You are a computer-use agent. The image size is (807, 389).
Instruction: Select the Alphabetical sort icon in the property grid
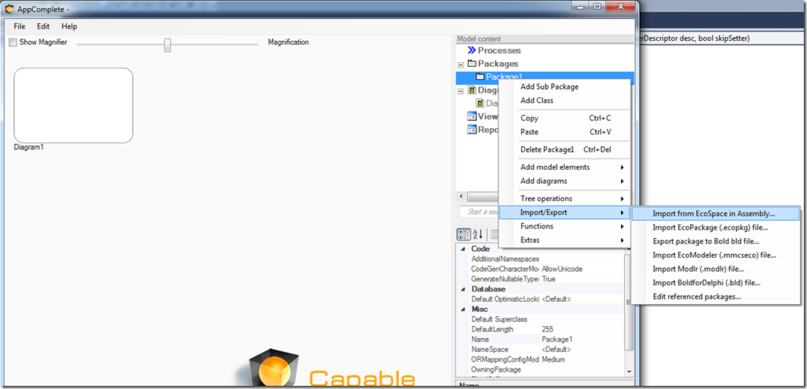(477, 234)
